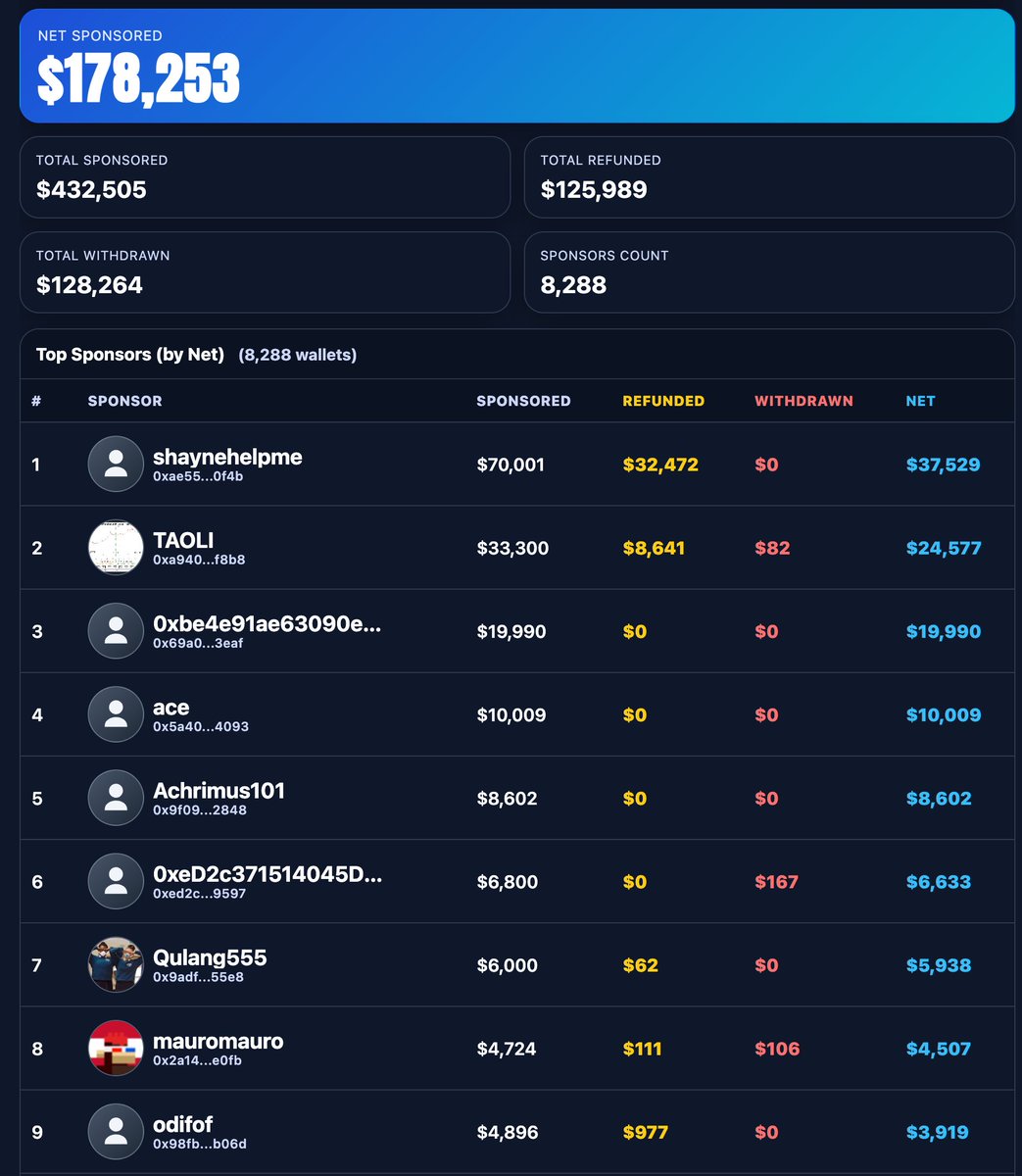Click shaynehelpme's avatar icon
This screenshot has height=1176, width=1022.
pos(116,465)
